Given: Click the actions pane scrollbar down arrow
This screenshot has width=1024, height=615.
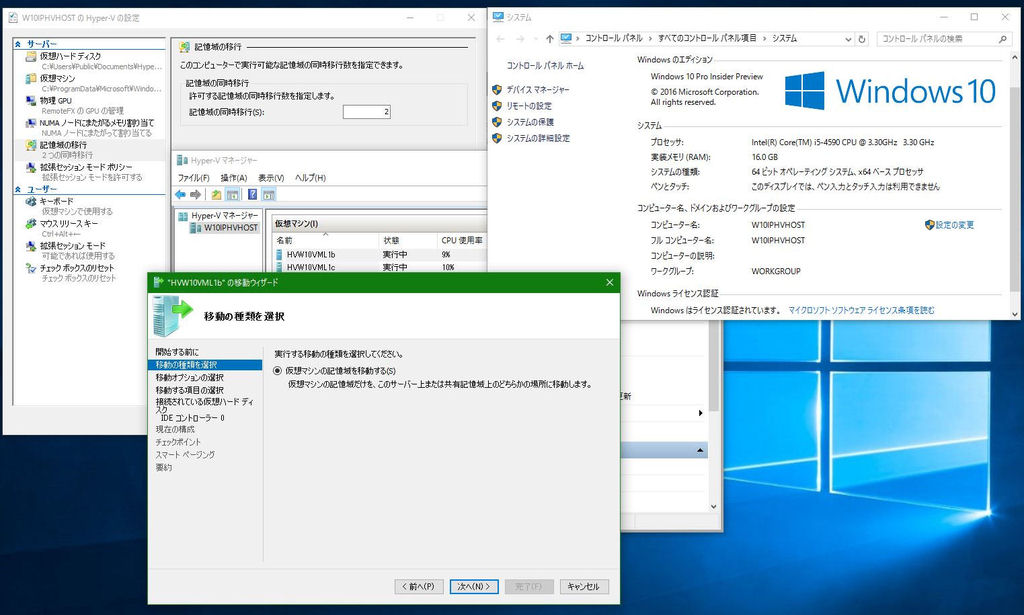Looking at the screenshot, I should [x=713, y=507].
